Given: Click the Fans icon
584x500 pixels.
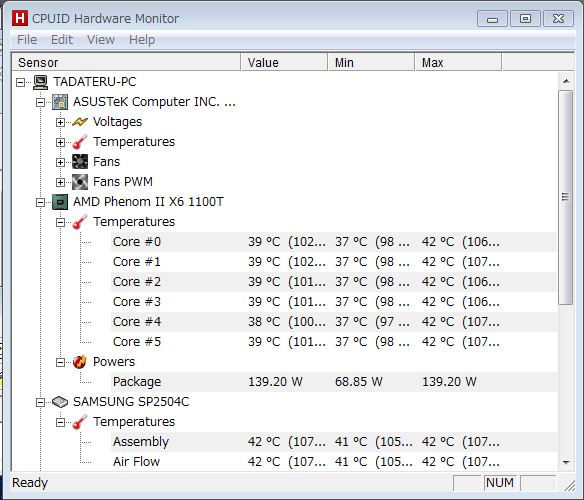Looking at the screenshot, I should click(x=80, y=162).
